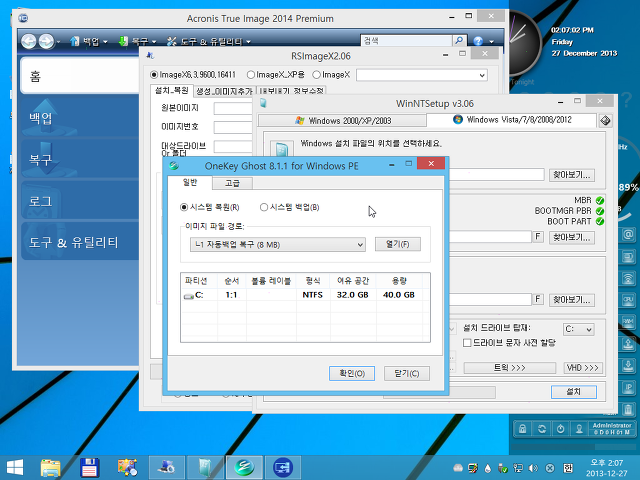
Task: Select 시스템 백업(B) radio button
Action: pos(264,207)
